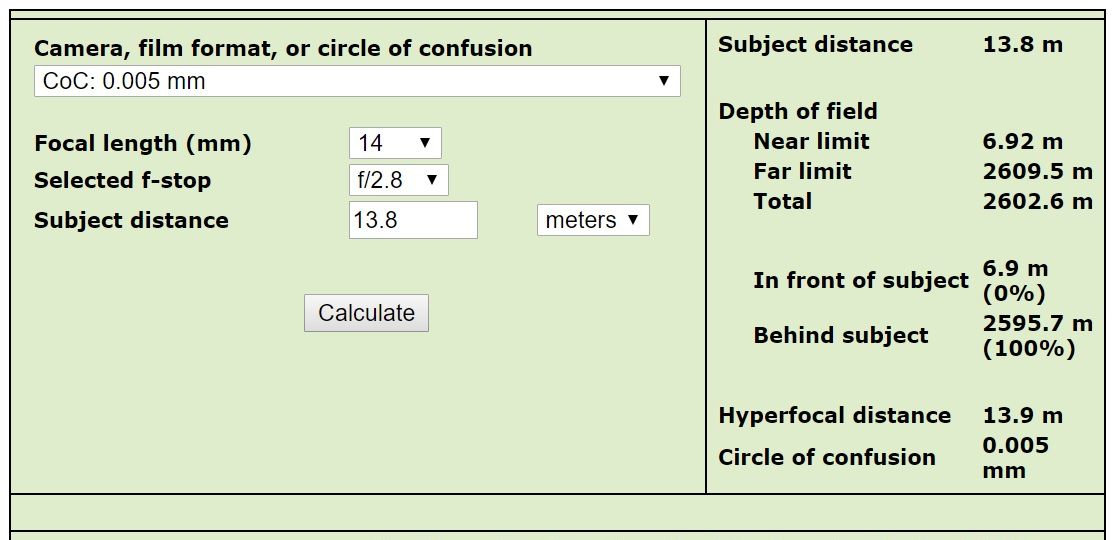Click the behind subject value 2595.7 m
The height and width of the screenshot is (540, 1112).
pos(1037,324)
